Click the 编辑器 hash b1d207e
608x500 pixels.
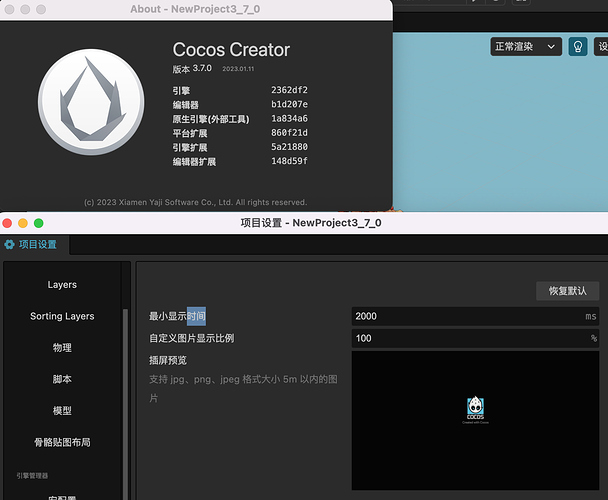click(289, 104)
